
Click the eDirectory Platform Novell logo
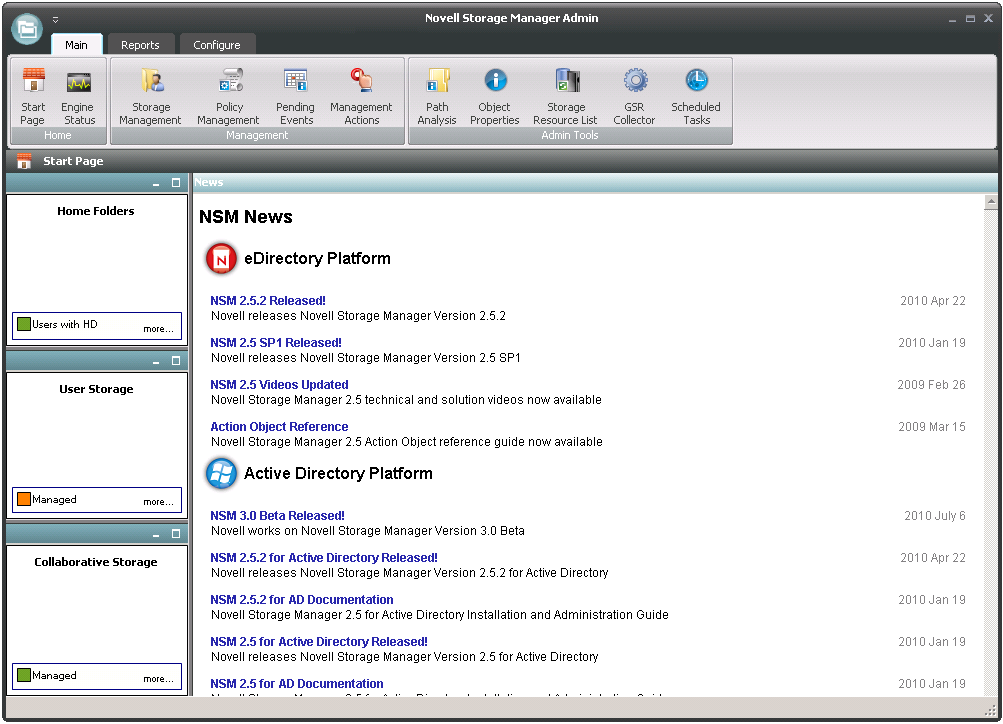[x=221, y=258]
